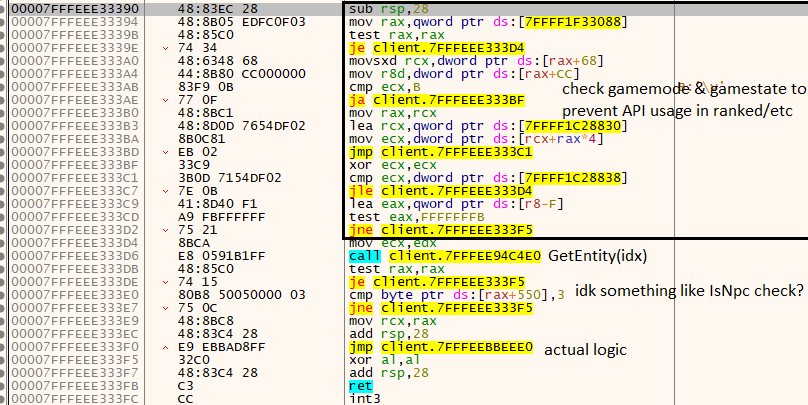Click 'mov ecx,dword ptr ds:[rcx+rax*4]' instruction
This screenshot has width=808, height=405.
pos(476,139)
